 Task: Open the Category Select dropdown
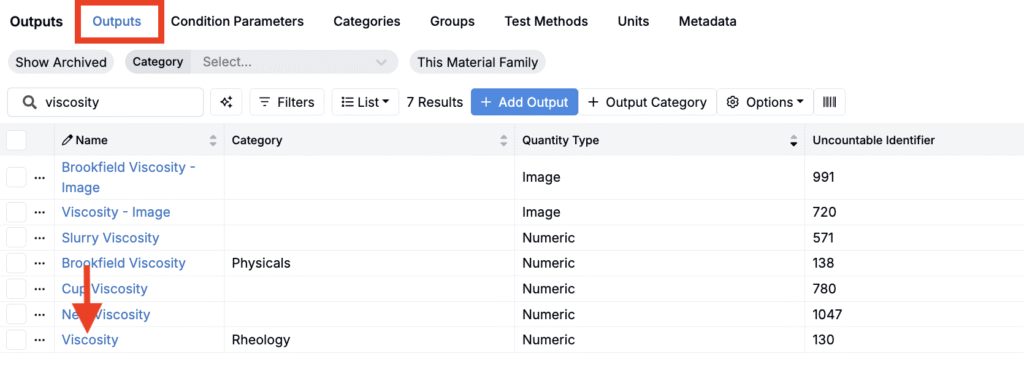coord(294,63)
